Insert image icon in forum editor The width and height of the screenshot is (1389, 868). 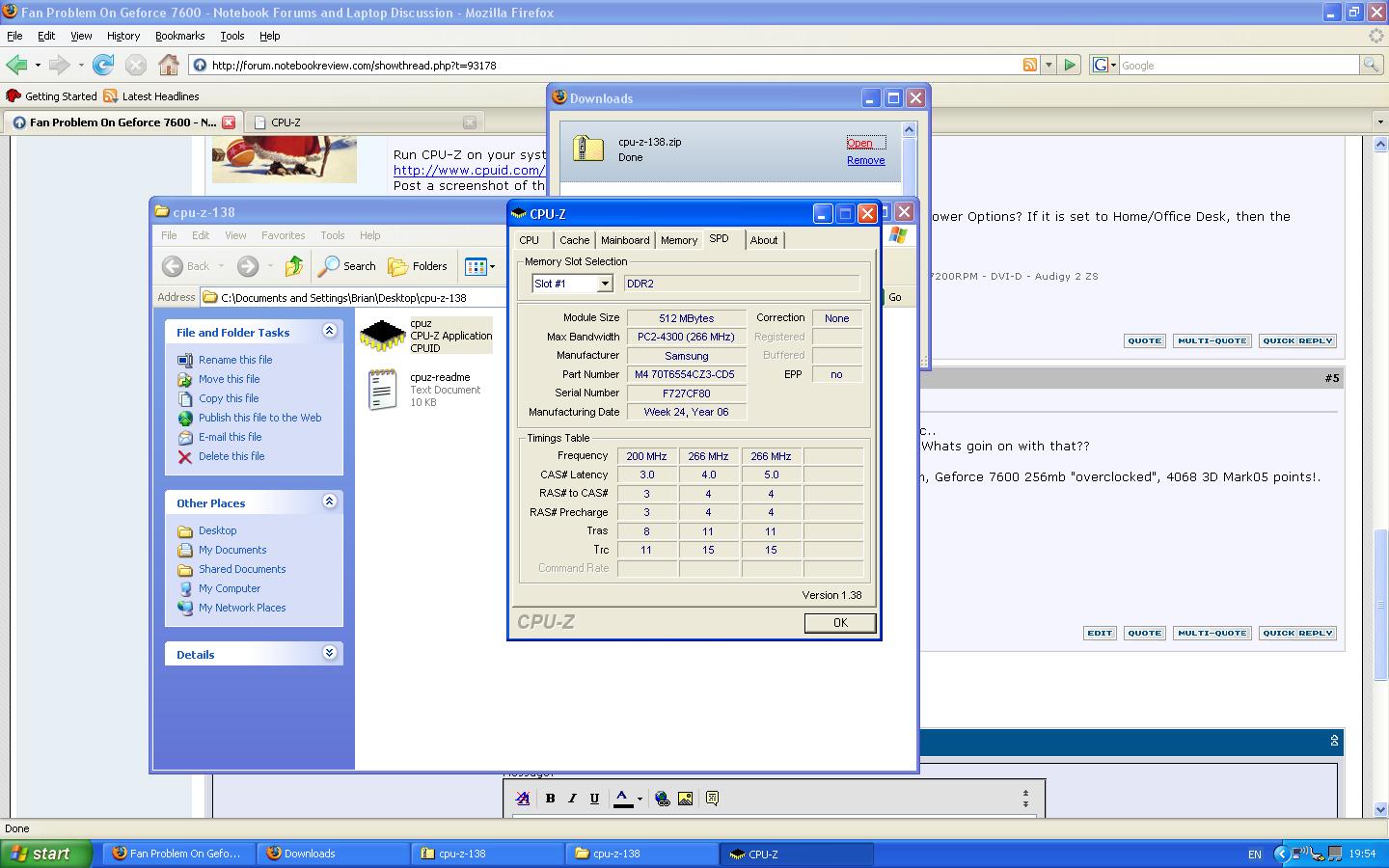685,799
